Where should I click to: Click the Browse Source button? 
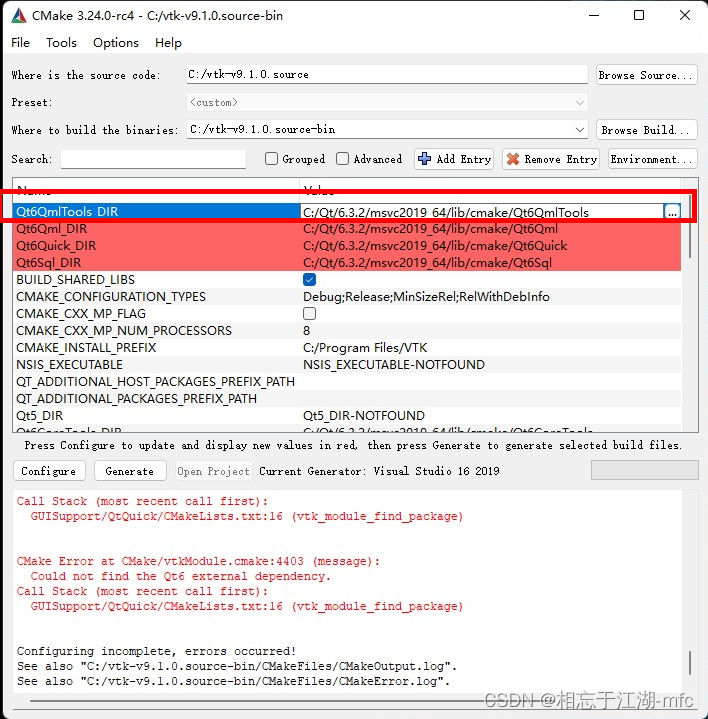coord(647,75)
